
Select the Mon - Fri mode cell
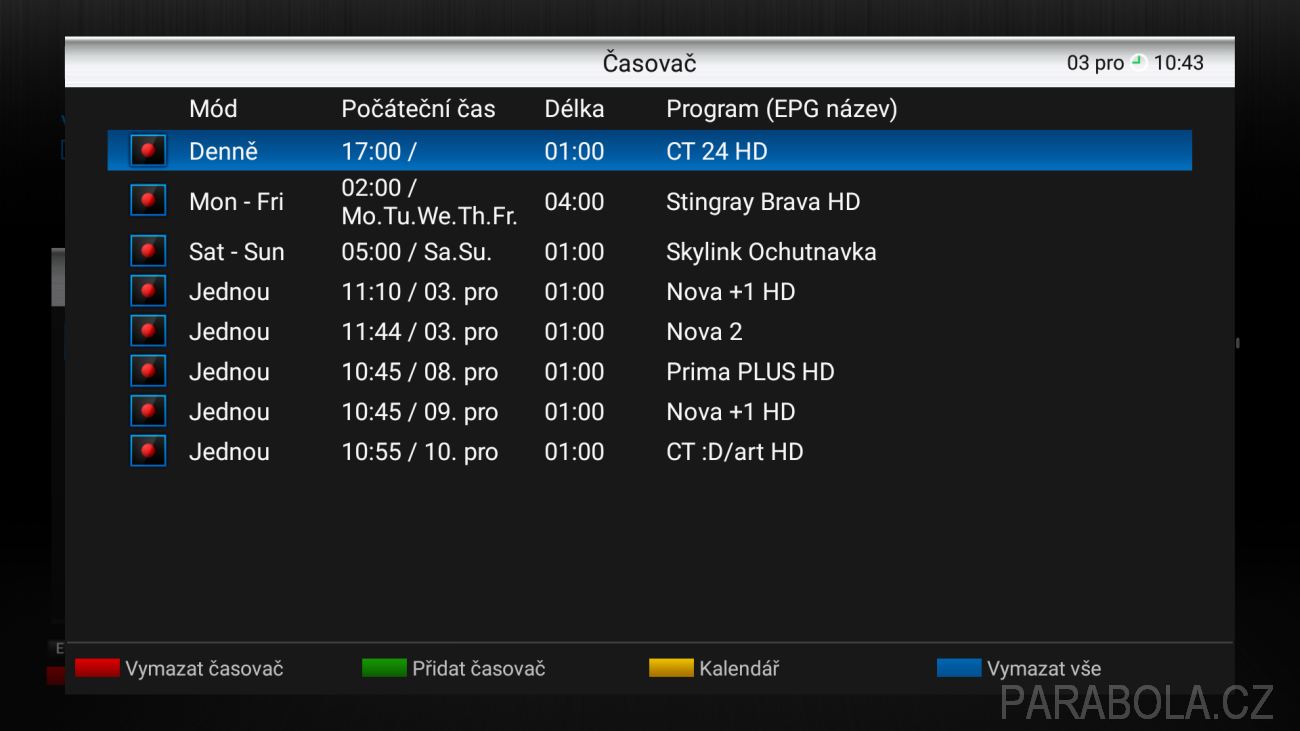pos(236,201)
